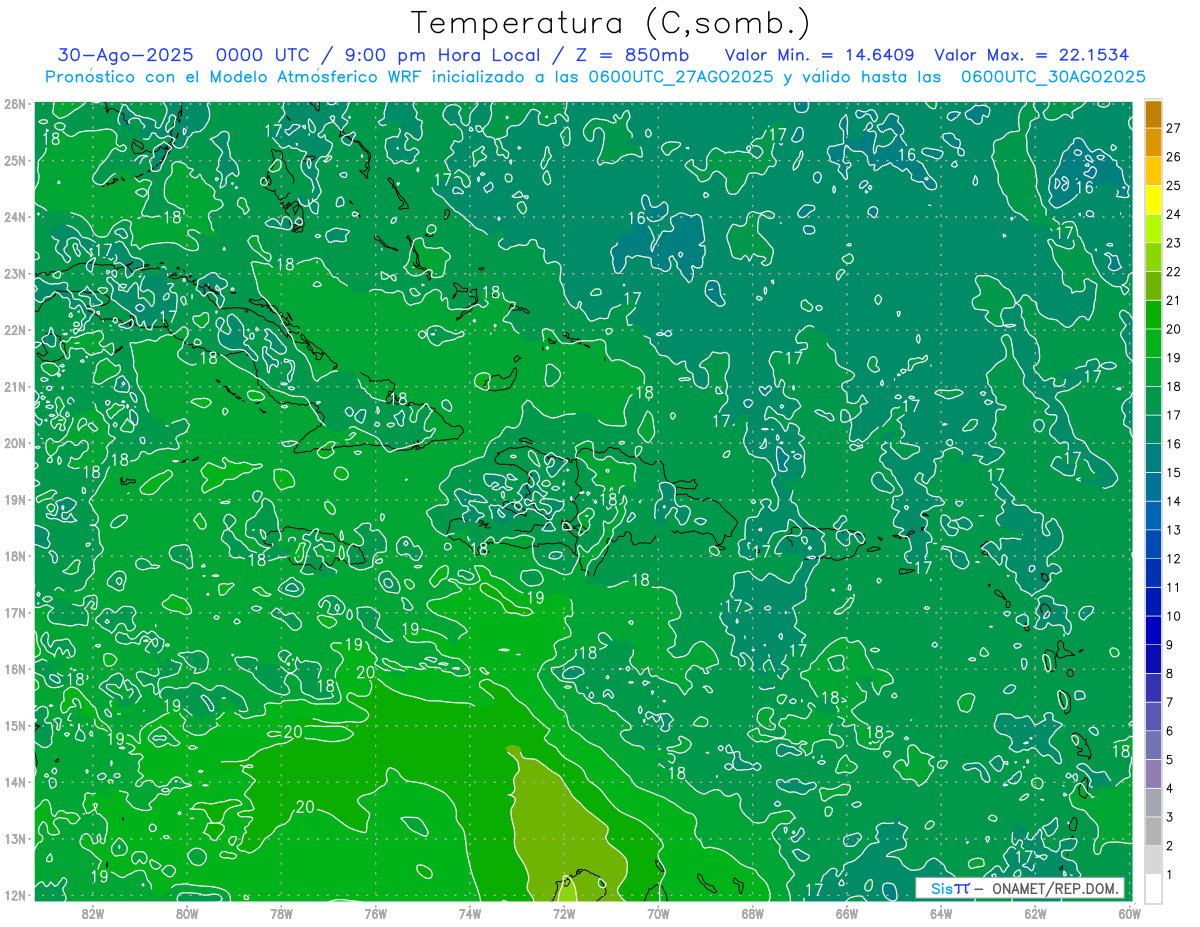
Task: Click the 25N latitude axis label
Action: [14, 160]
